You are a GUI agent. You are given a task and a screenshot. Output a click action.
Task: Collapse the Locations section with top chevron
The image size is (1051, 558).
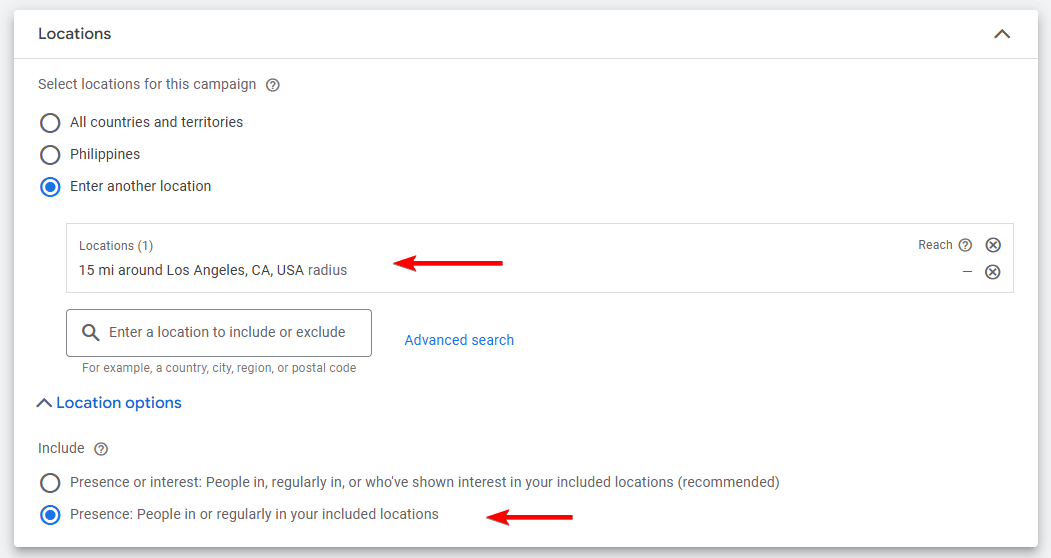click(x=1001, y=34)
